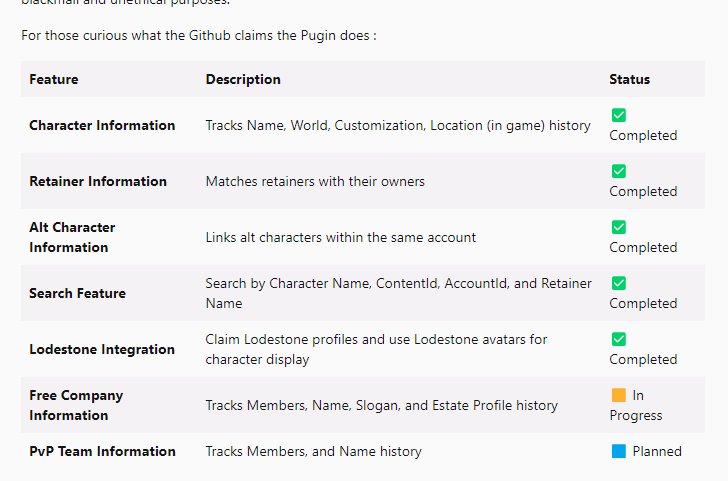The image size is (728, 481).
Task: Select the Character Information feature name
Action: point(102,125)
